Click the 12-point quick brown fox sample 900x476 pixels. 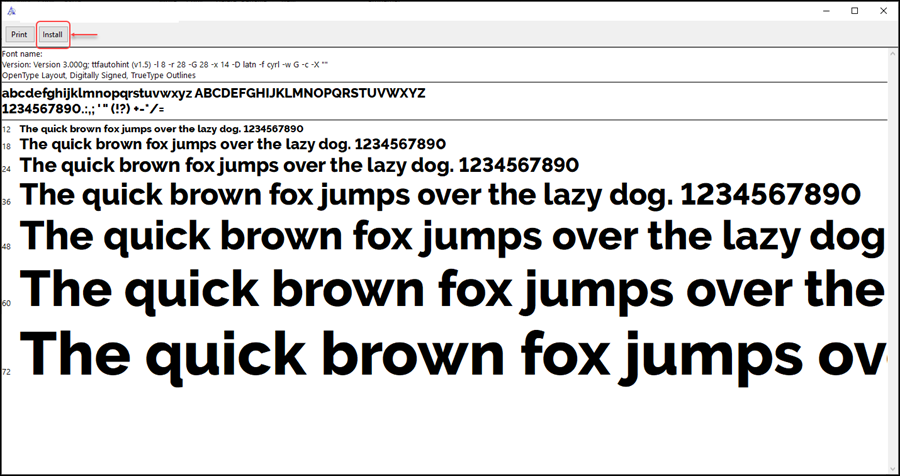click(161, 129)
